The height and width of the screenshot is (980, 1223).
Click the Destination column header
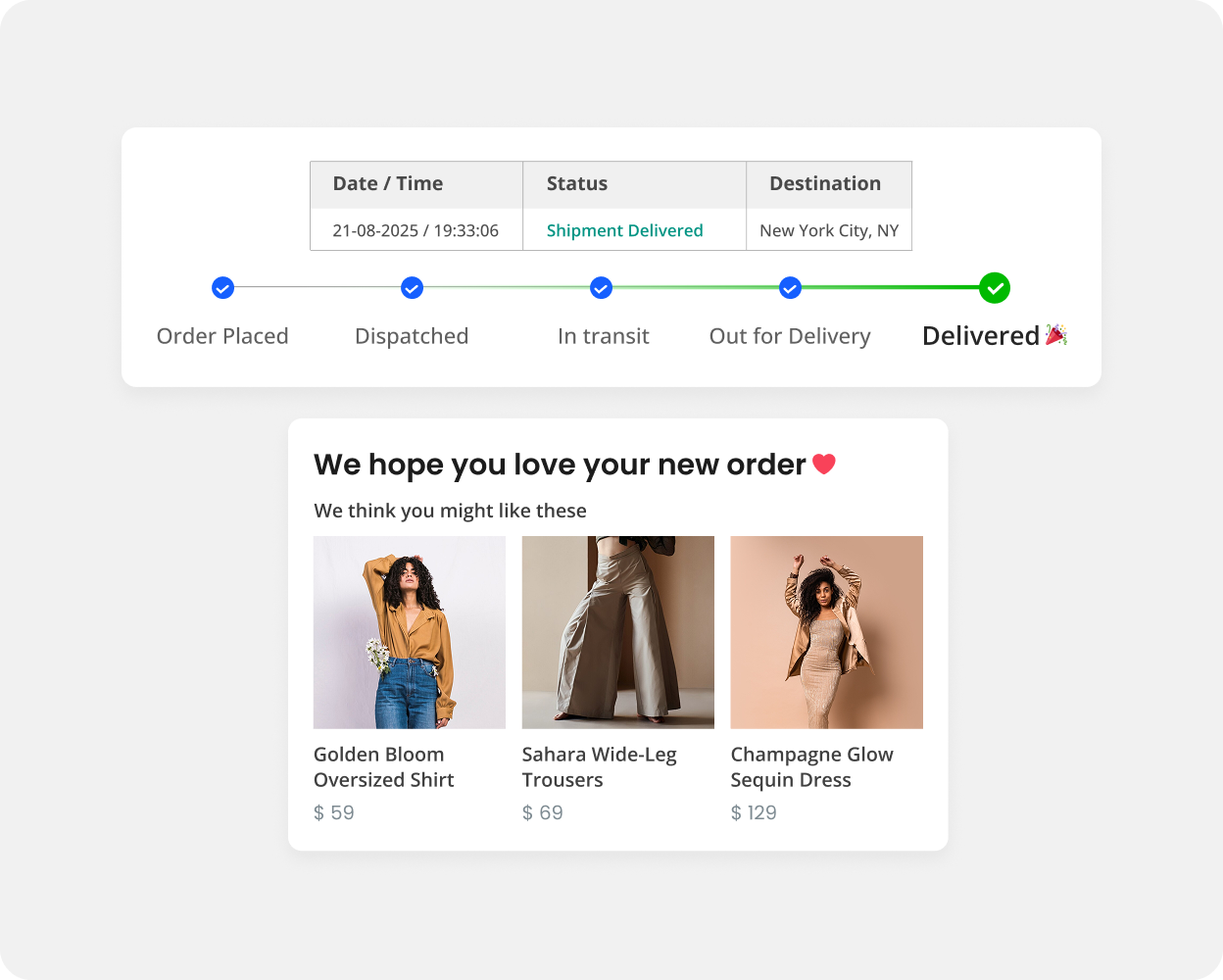825,184
